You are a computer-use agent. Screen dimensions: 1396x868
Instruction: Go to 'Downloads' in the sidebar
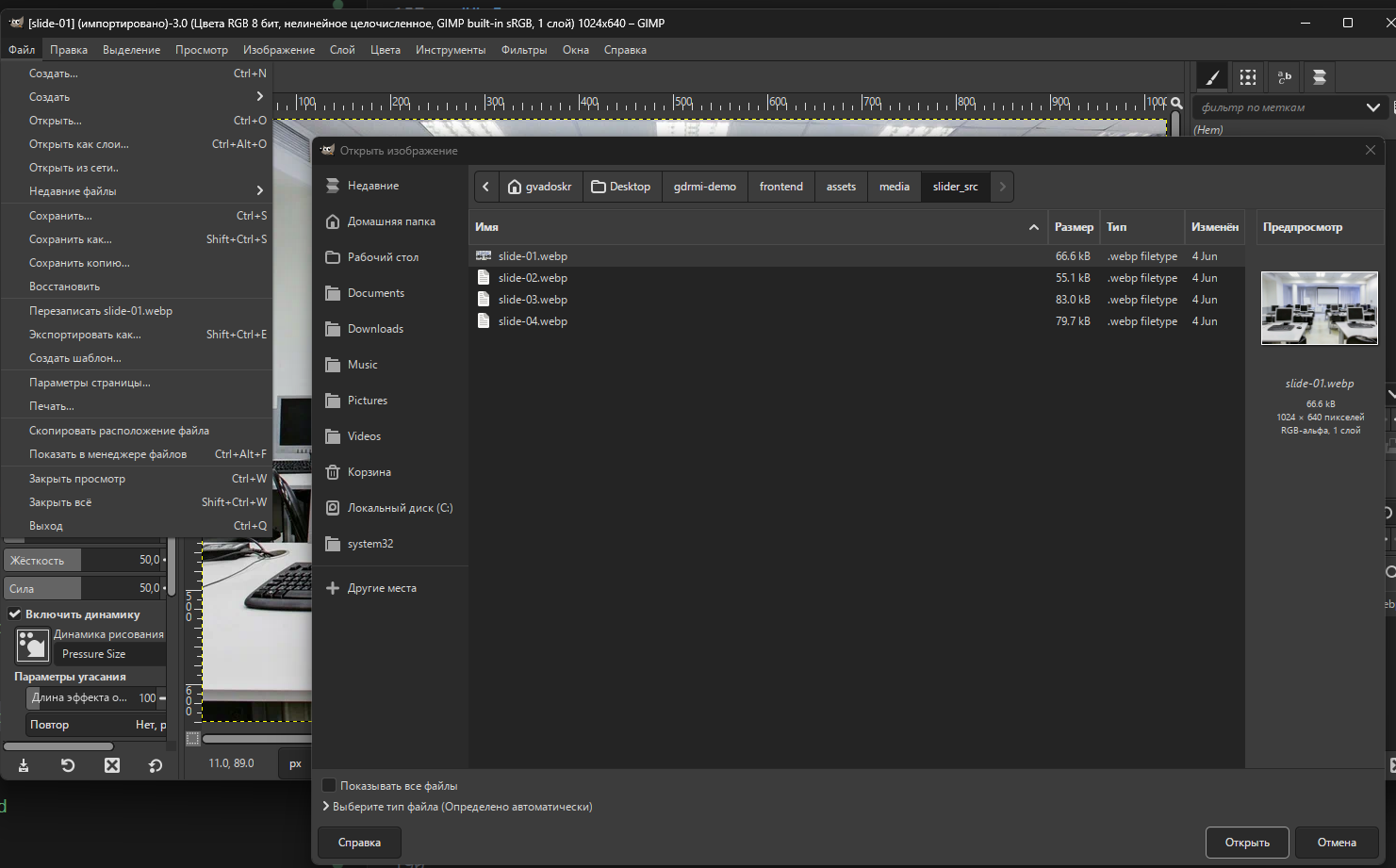375,329
